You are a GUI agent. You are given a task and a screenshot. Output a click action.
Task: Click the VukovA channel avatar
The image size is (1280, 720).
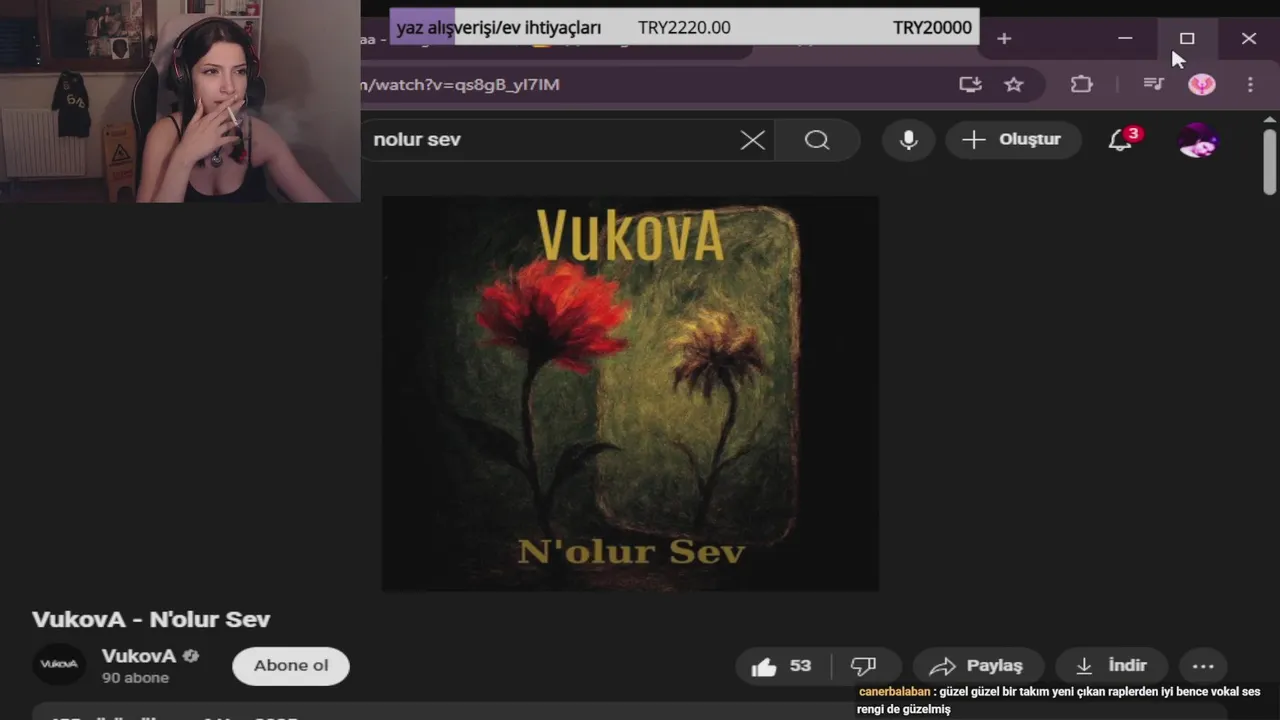59,665
